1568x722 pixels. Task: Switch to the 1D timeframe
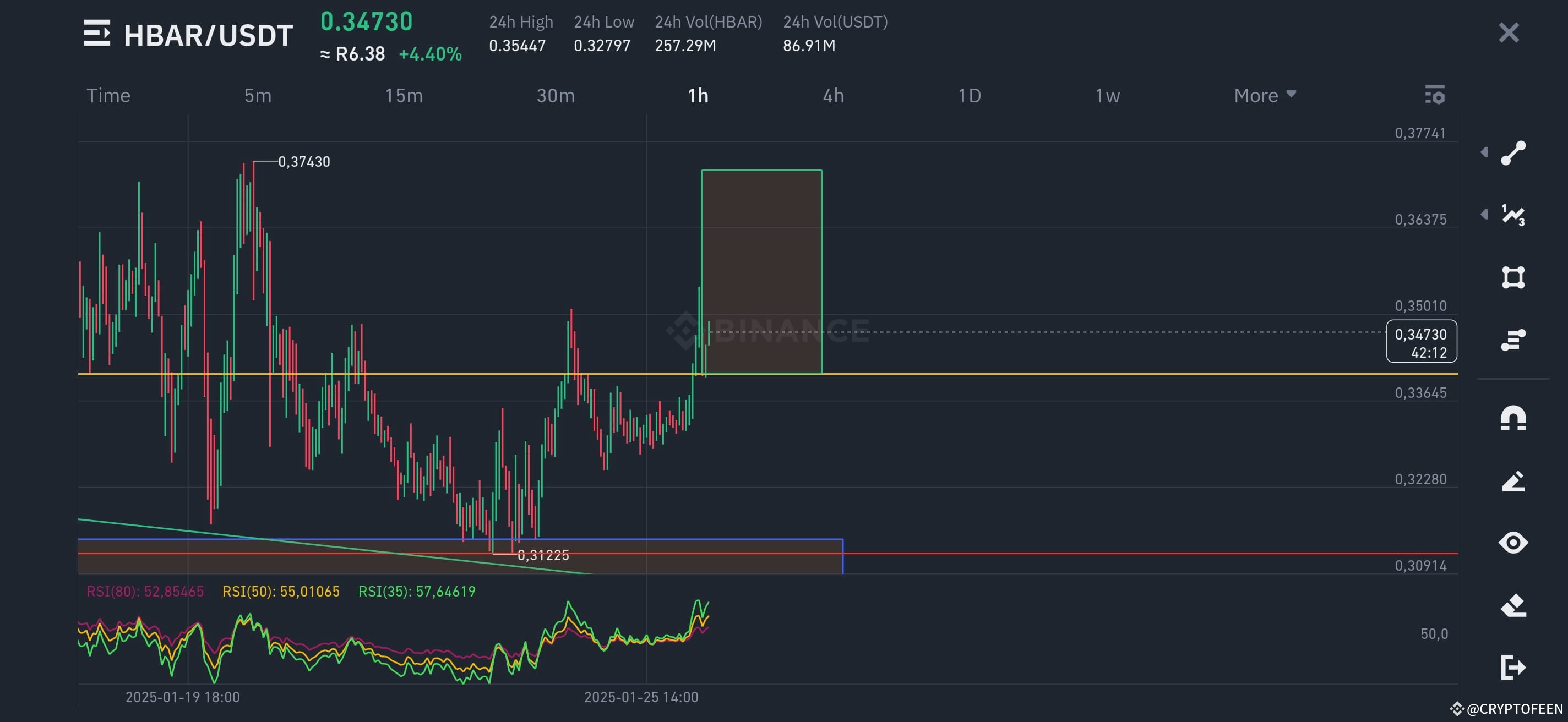[x=968, y=96]
